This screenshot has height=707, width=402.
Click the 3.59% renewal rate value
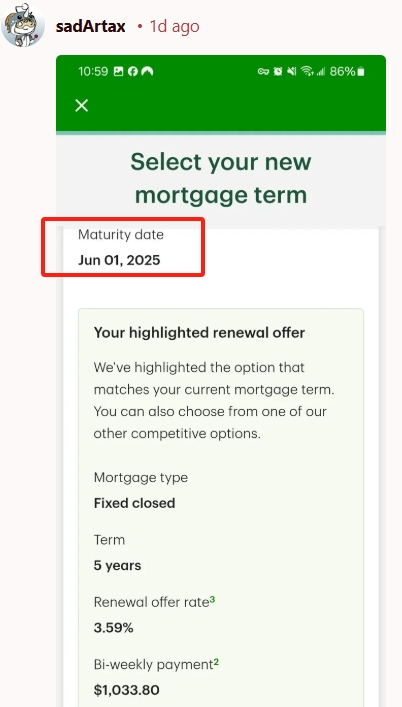click(114, 628)
